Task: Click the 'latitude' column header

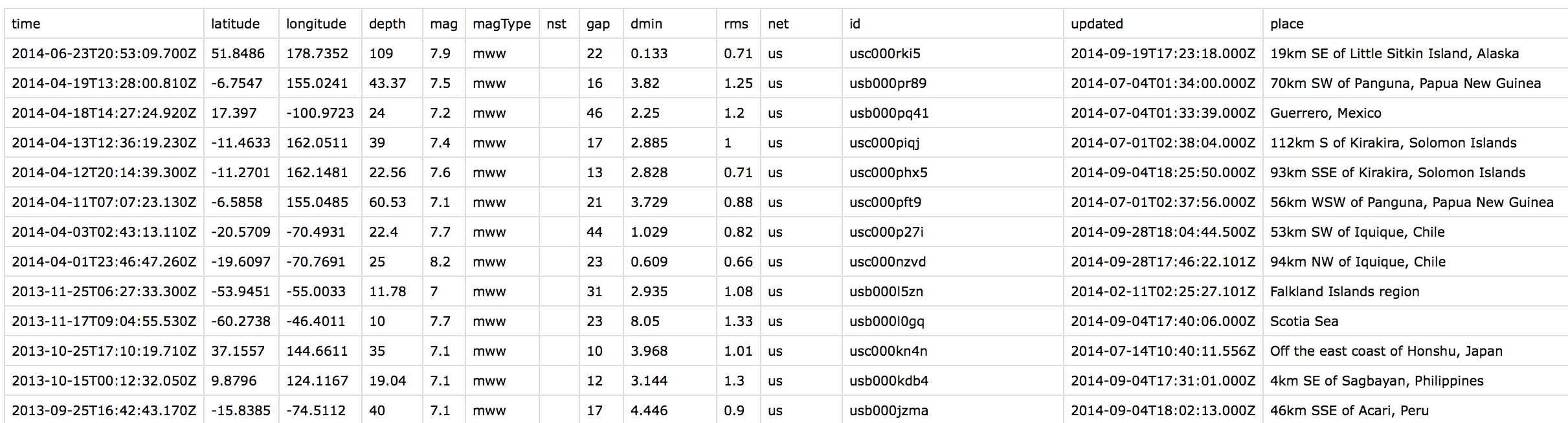Action: click(235, 24)
